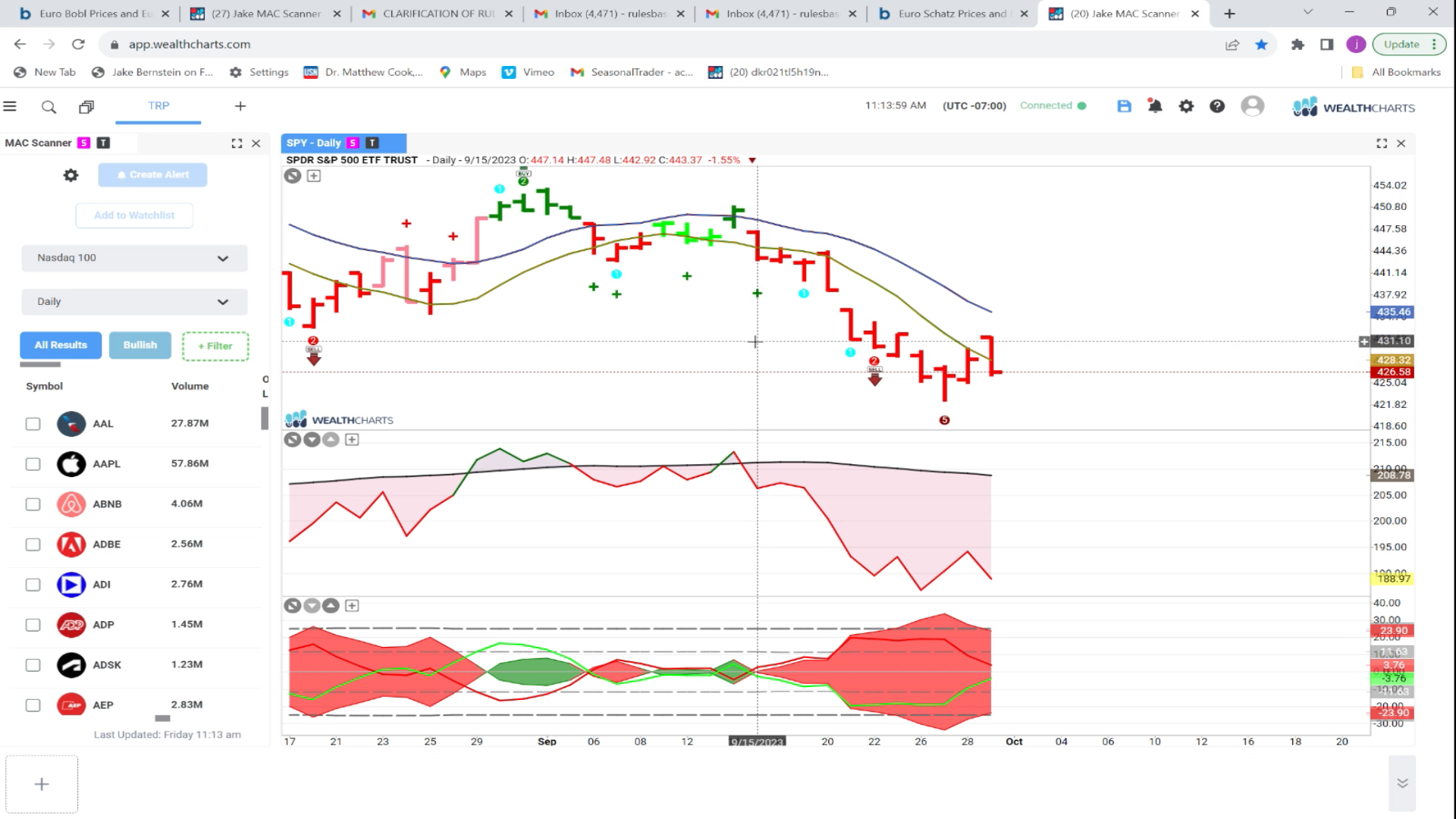Sort by the Volume column header
This screenshot has height=819, width=1456.
pyautogui.click(x=190, y=387)
